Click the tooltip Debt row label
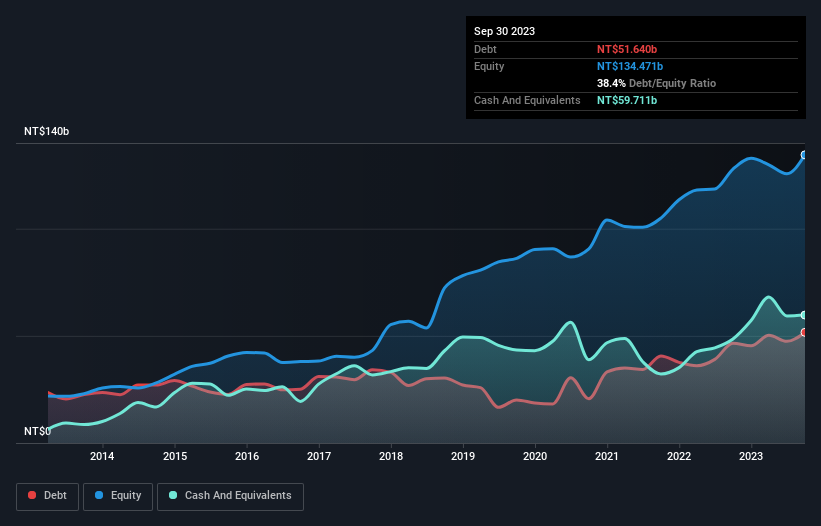 pyautogui.click(x=485, y=49)
